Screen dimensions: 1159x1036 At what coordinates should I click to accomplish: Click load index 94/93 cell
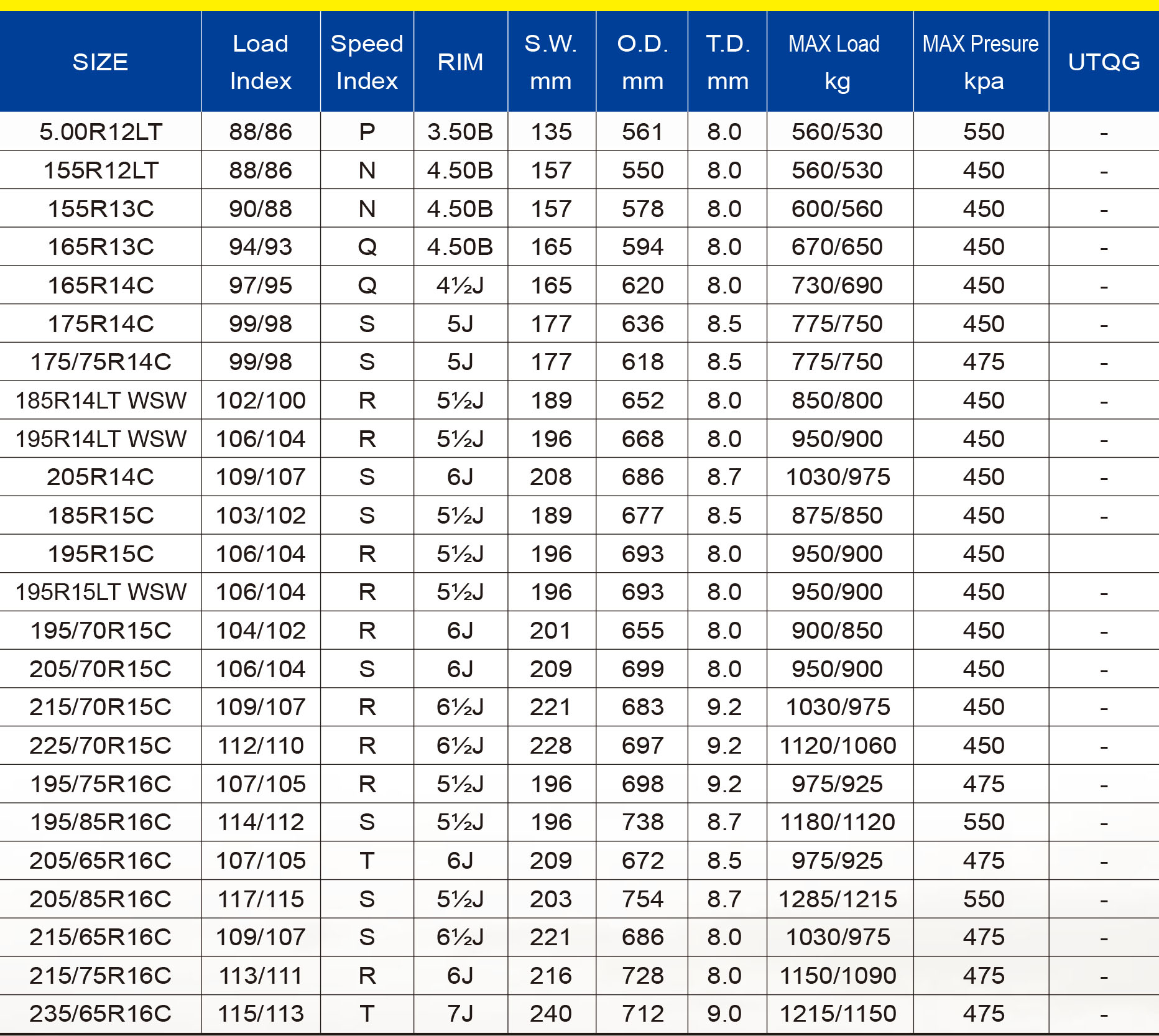pos(261,247)
